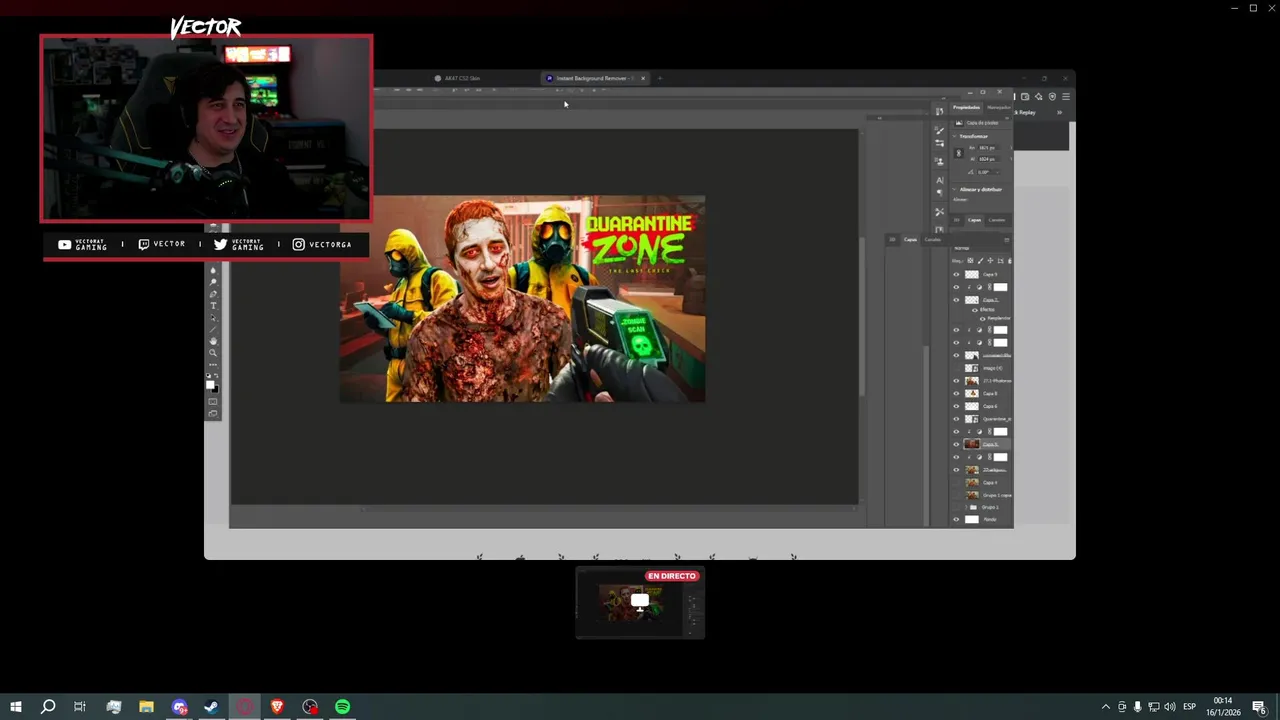Close the Instant Background Remover tab
Image resolution: width=1280 pixels, height=720 pixels.
click(x=643, y=78)
